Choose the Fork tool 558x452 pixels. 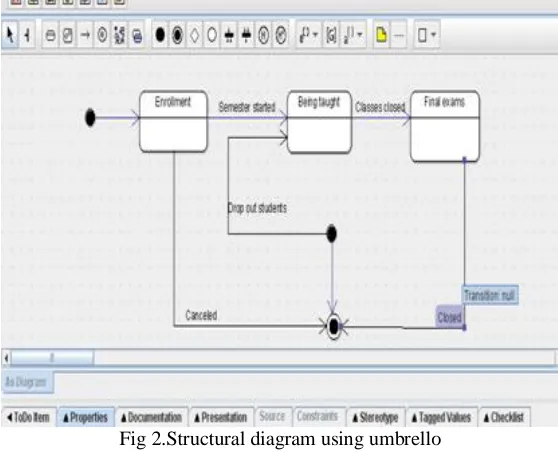click(229, 35)
